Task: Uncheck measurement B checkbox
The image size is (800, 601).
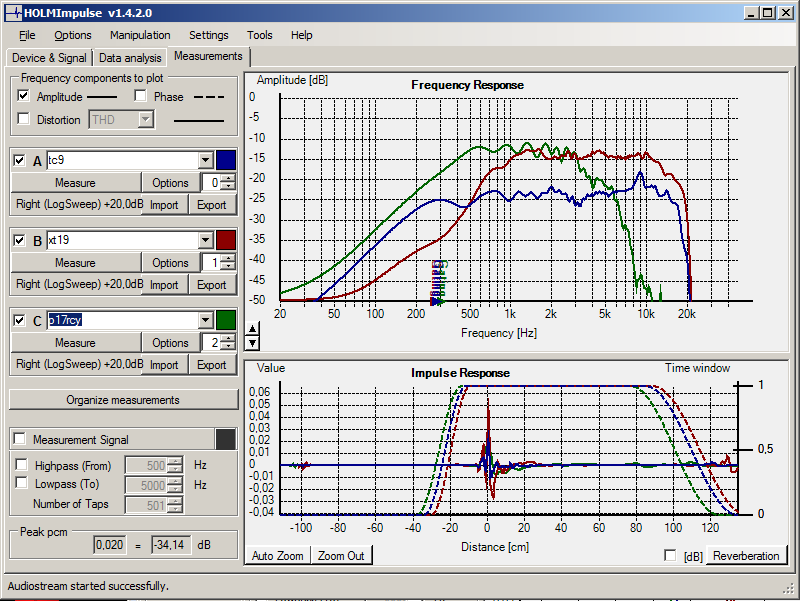Action: pos(19,240)
